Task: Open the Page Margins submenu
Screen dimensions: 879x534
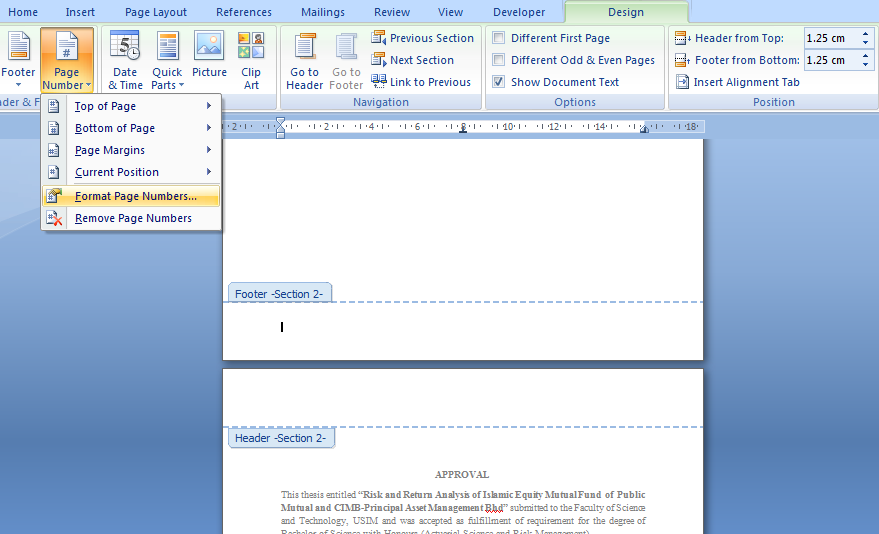Action: coord(131,150)
